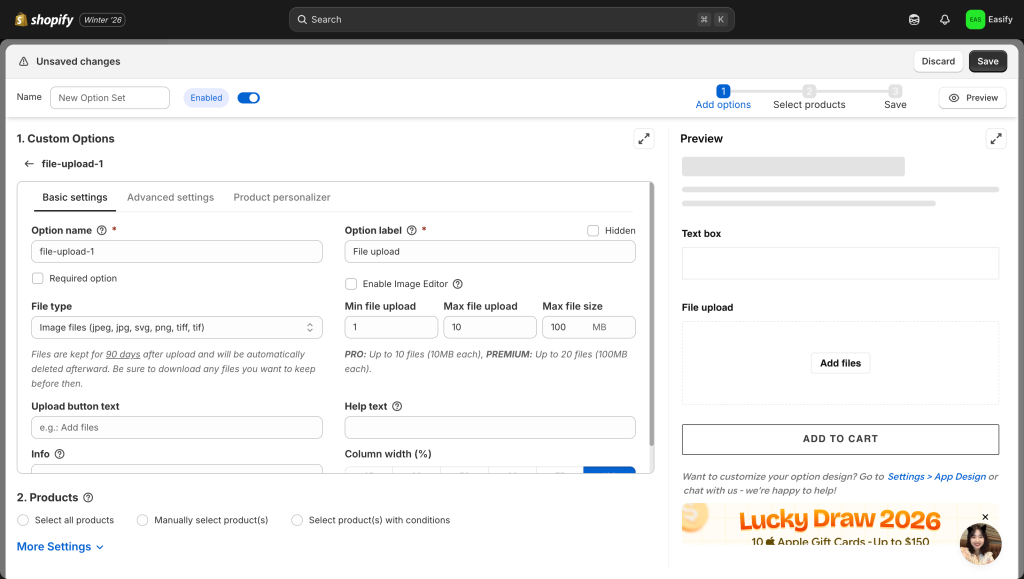Check the Required option checkbox

point(38,279)
